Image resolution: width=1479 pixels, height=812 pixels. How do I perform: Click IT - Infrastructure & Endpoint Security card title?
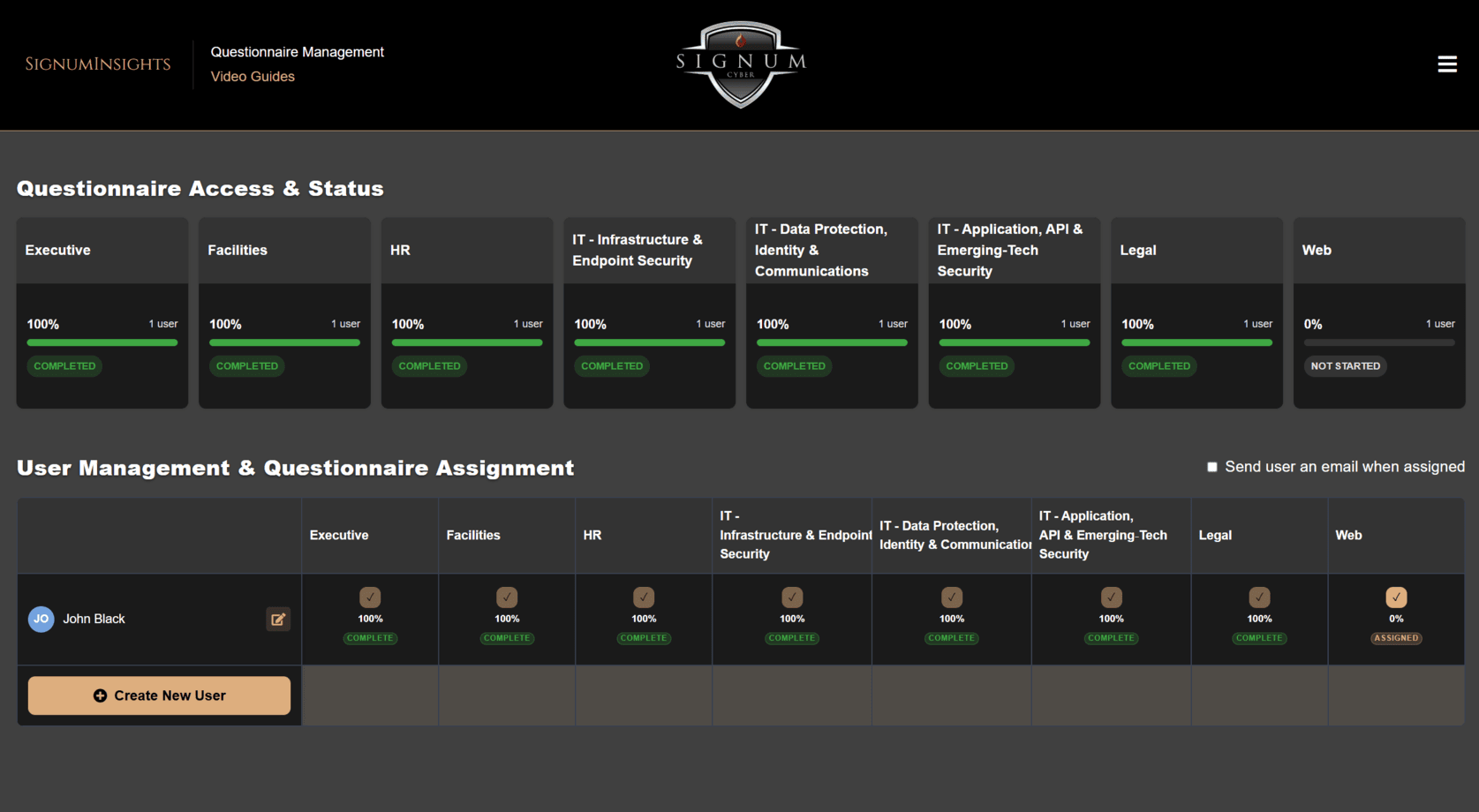coord(638,251)
